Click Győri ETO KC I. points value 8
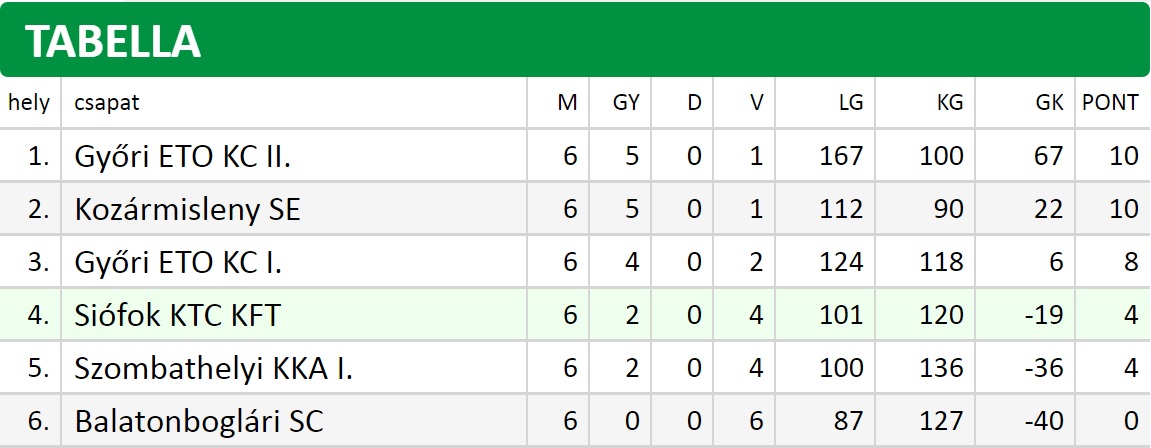Image resolution: width=1151 pixels, height=448 pixels. [1130, 262]
